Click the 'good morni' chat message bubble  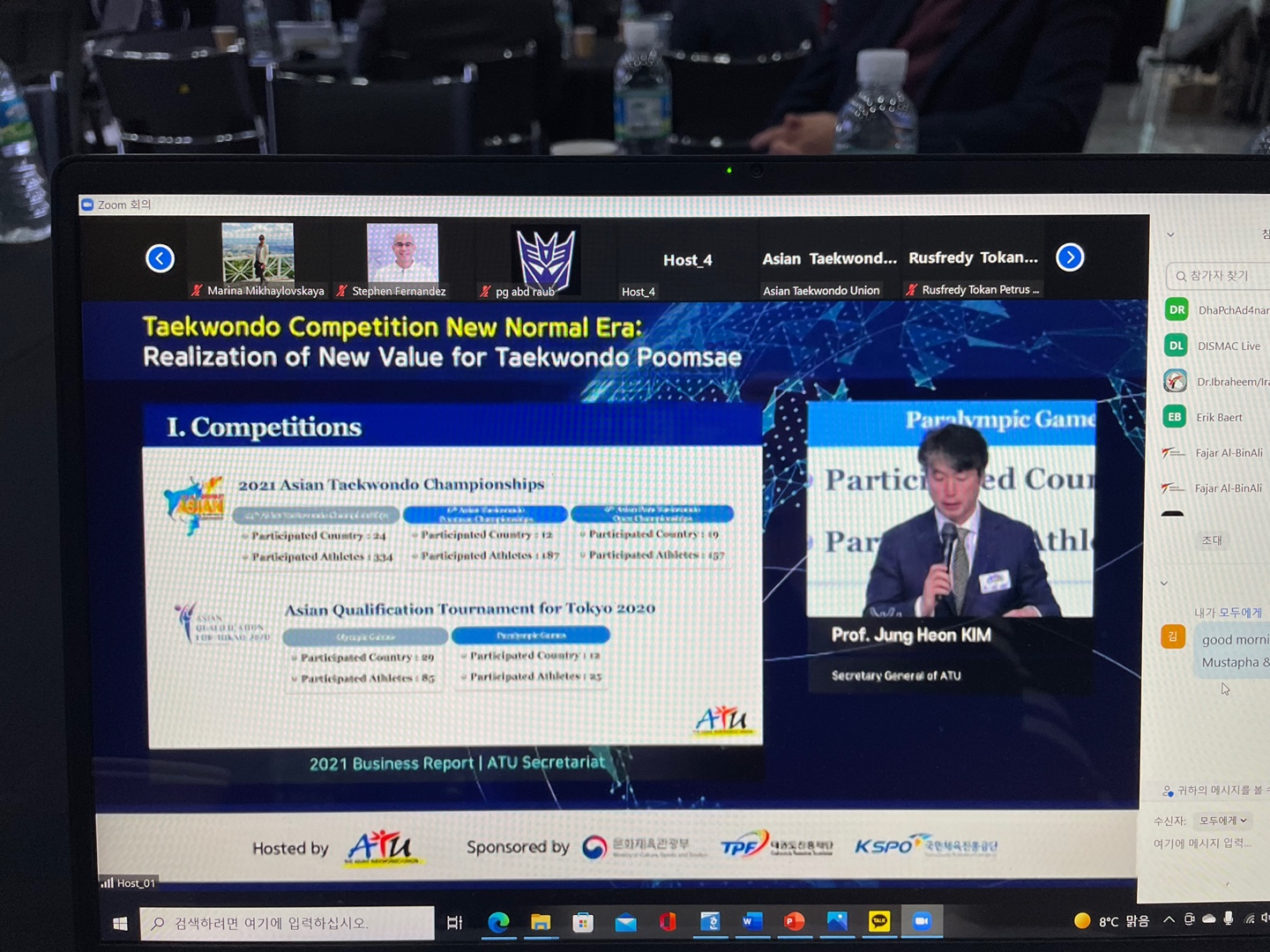tap(1234, 651)
